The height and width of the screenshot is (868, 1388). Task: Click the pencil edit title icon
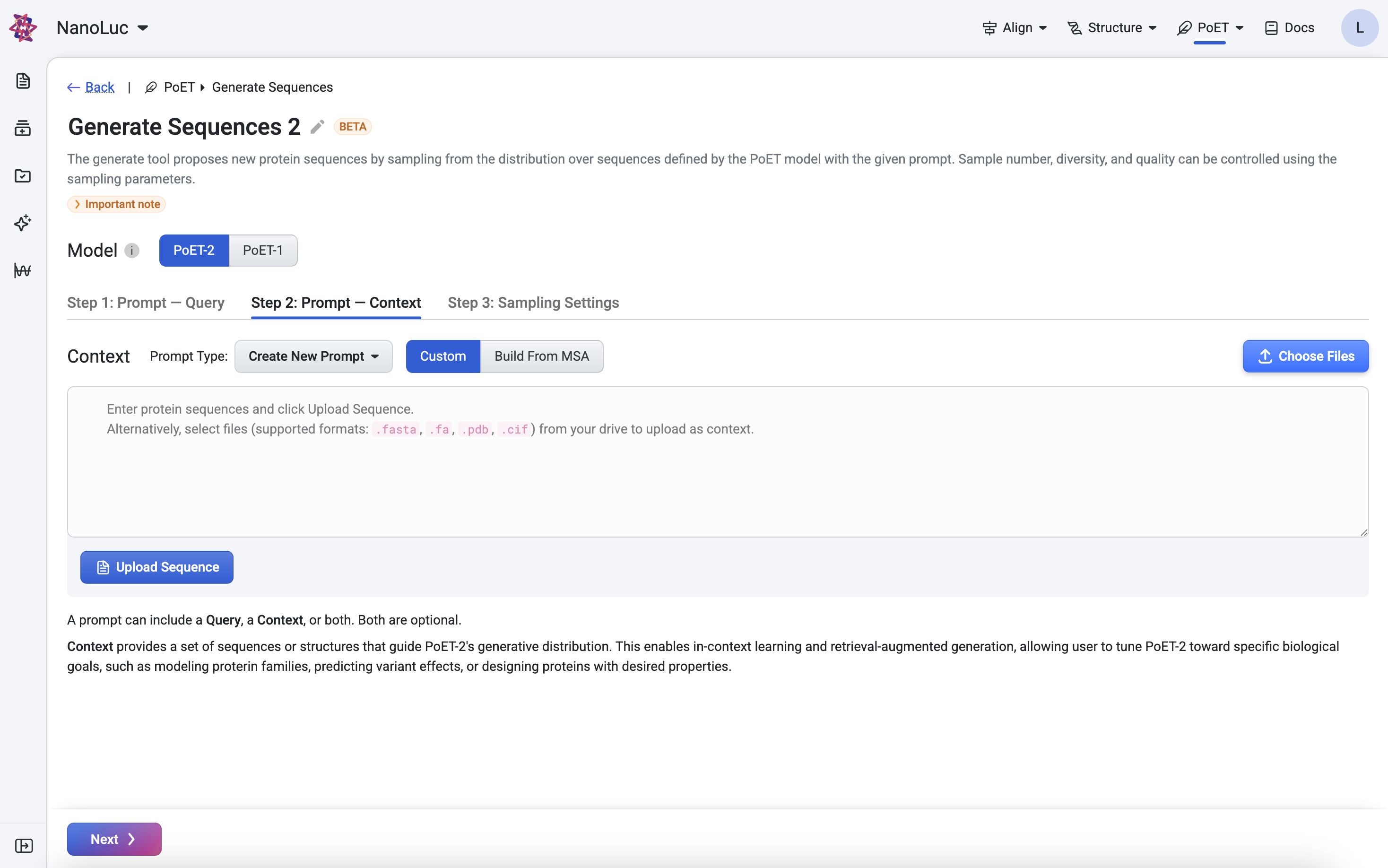tap(317, 127)
